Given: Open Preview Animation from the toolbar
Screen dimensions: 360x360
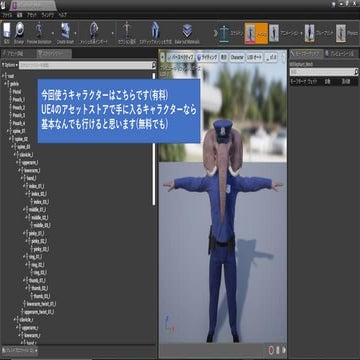Looking at the screenshot, I should 39,31.
